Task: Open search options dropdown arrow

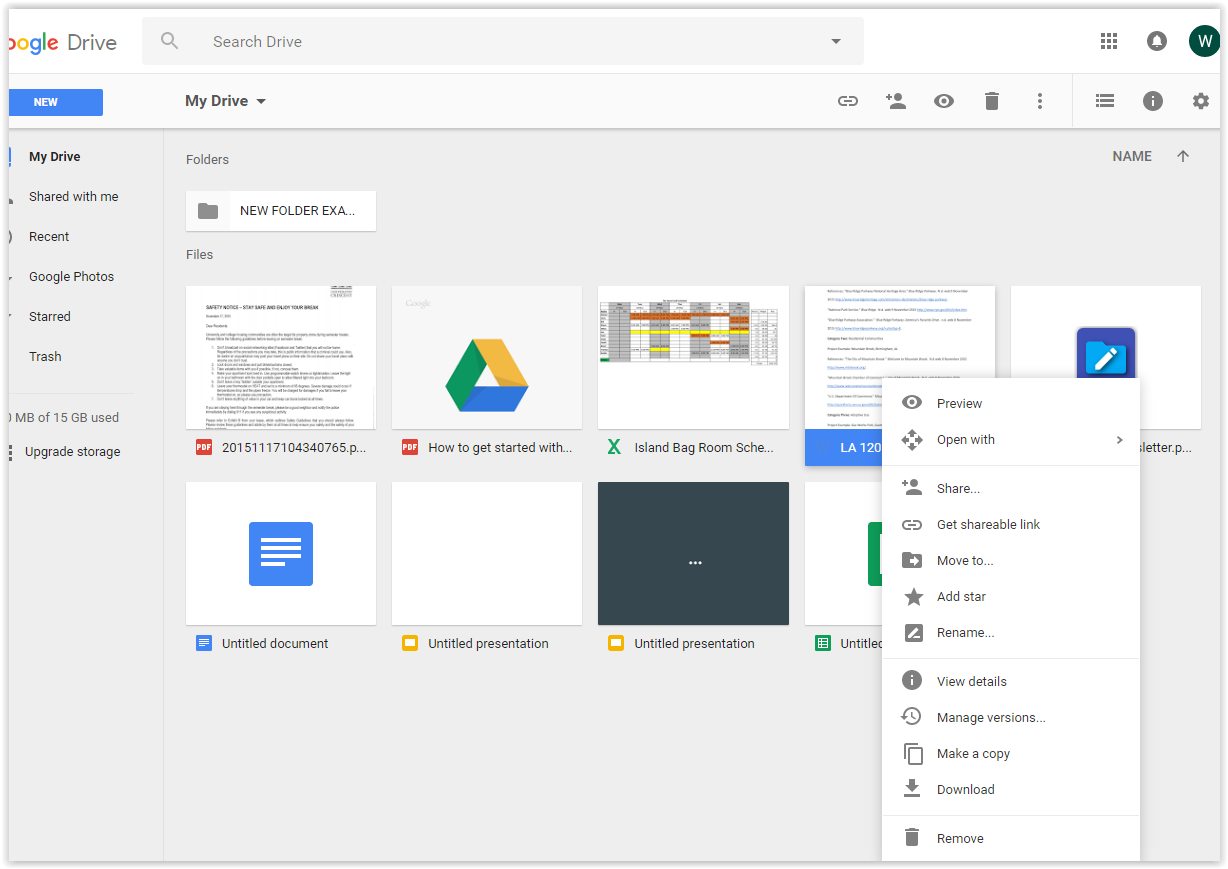Action: (x=836, y=41)
